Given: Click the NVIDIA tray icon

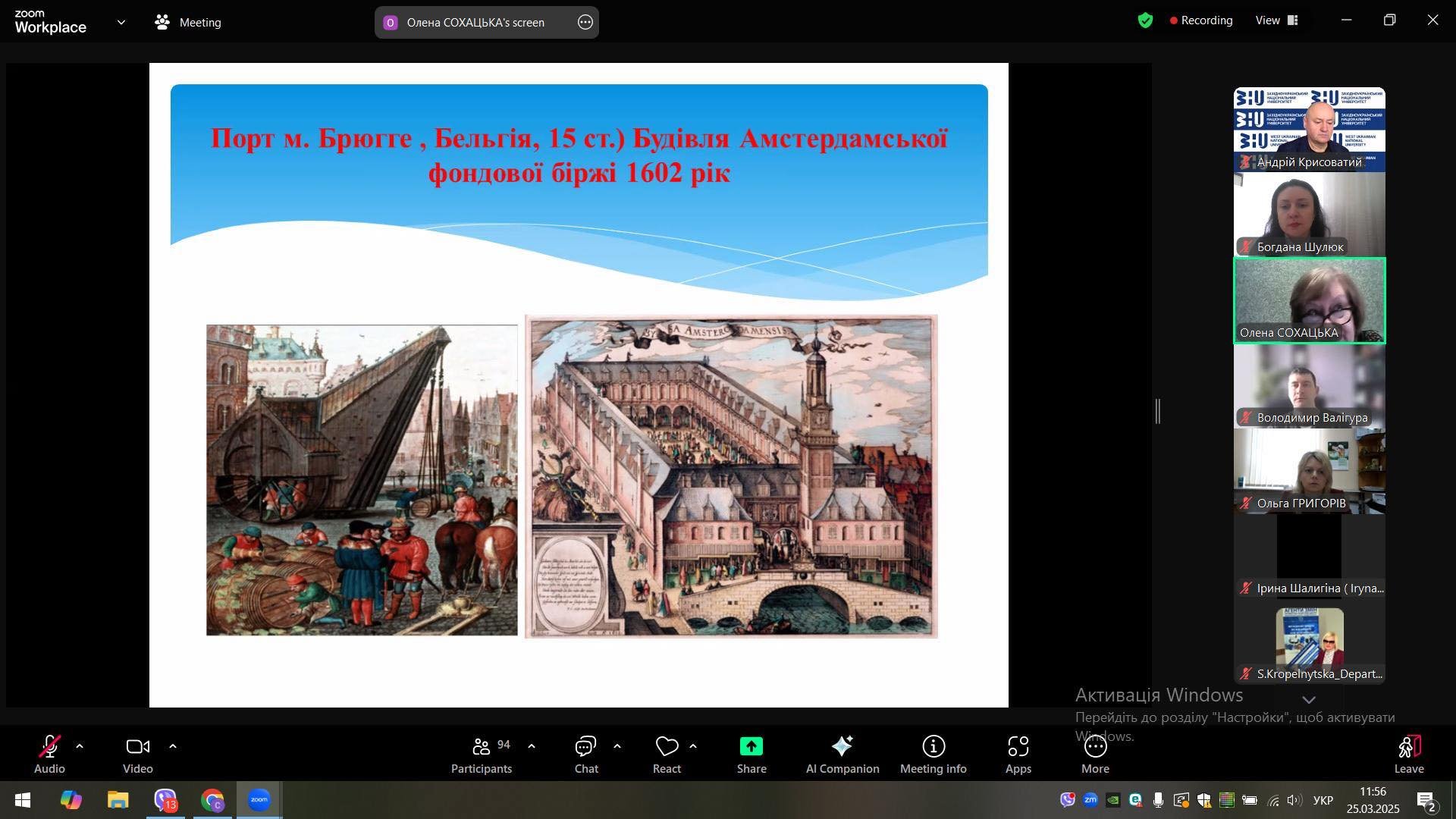Looking at the screenshot, I should 1113,799.
